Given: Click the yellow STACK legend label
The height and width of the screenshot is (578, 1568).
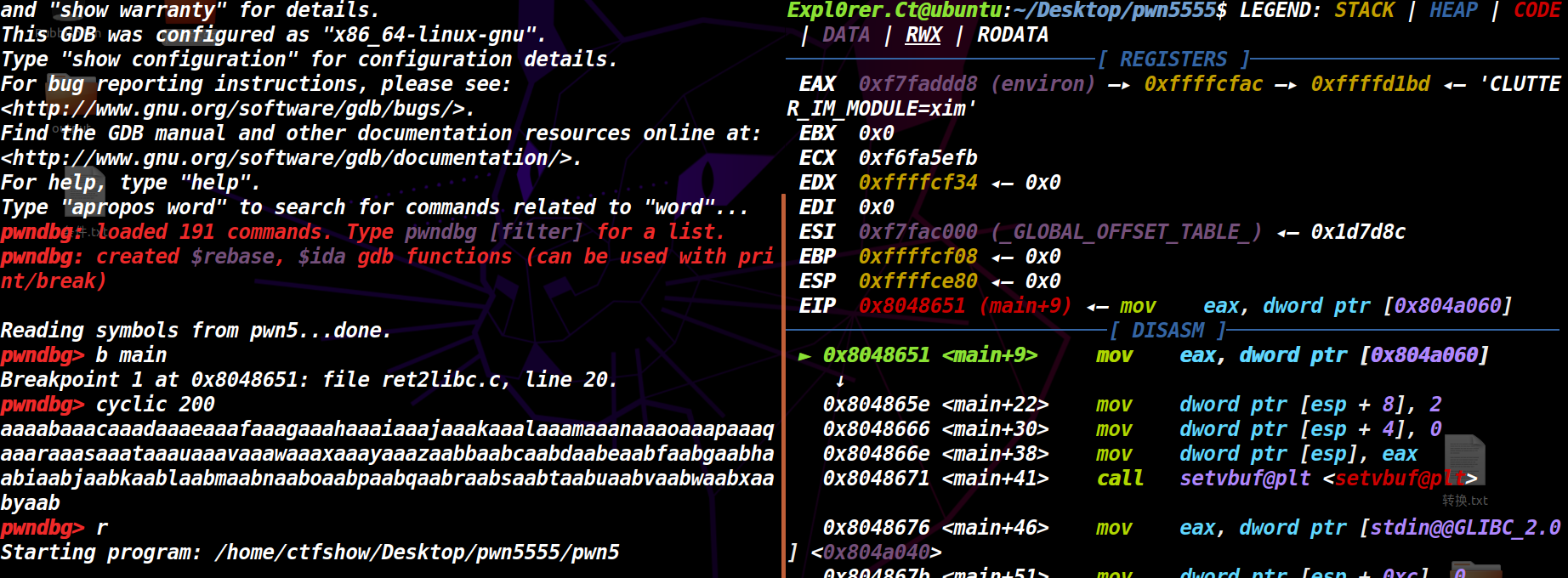Looking at the screenshot, I should click(1364, 10).
